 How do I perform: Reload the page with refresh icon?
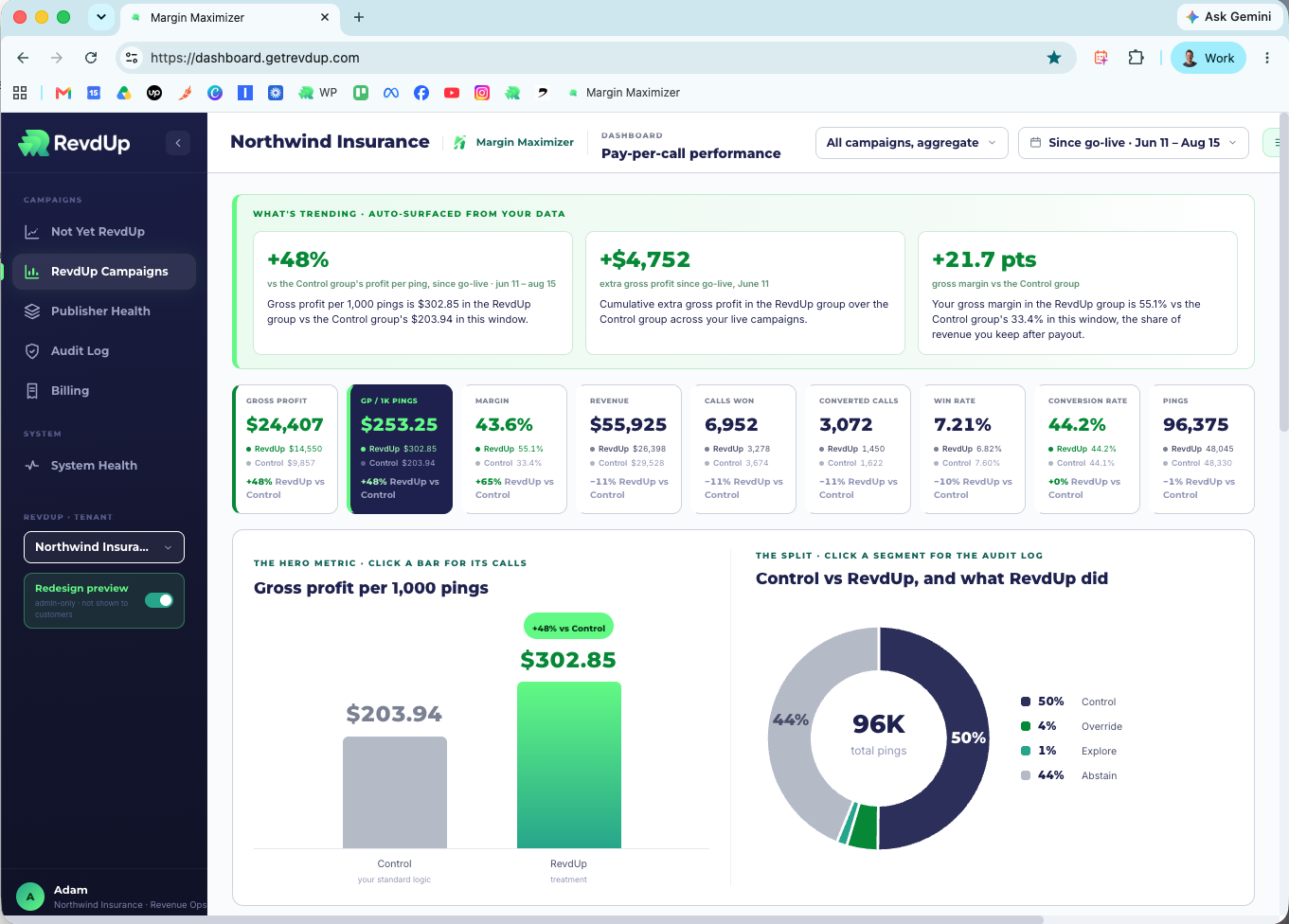pyautogui.click(x=91, y=58)
